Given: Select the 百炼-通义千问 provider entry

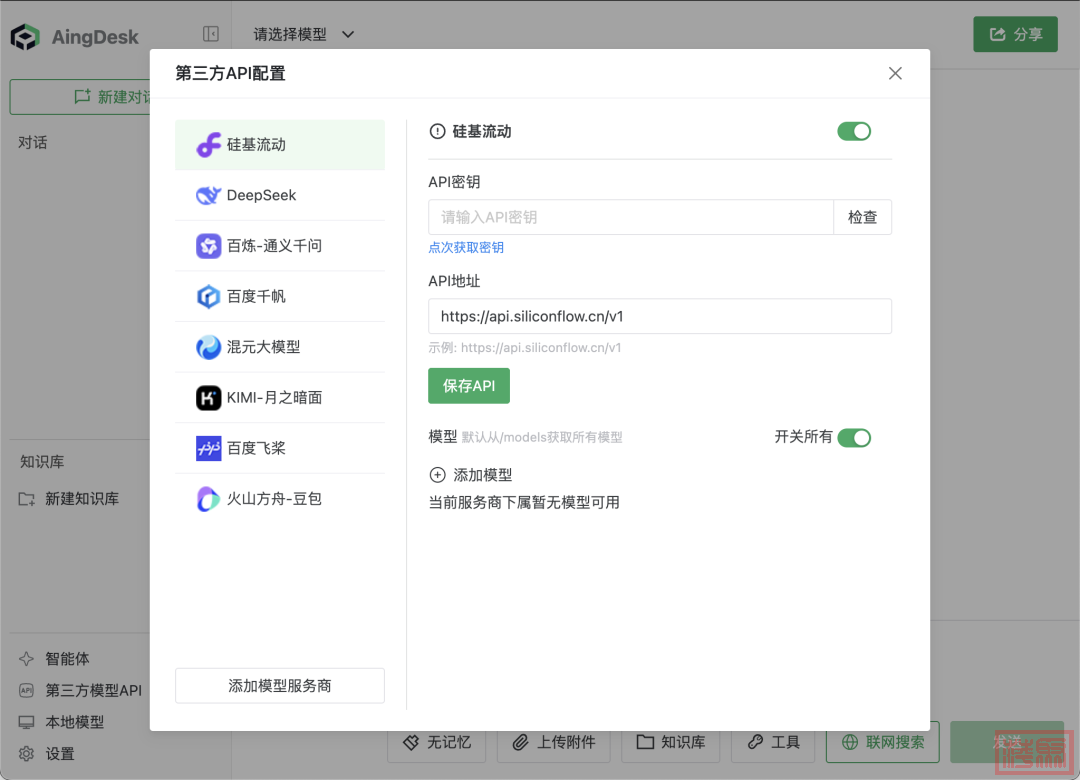Looking at the screenshot, I should pyautogui.click(x=280, y=246).
